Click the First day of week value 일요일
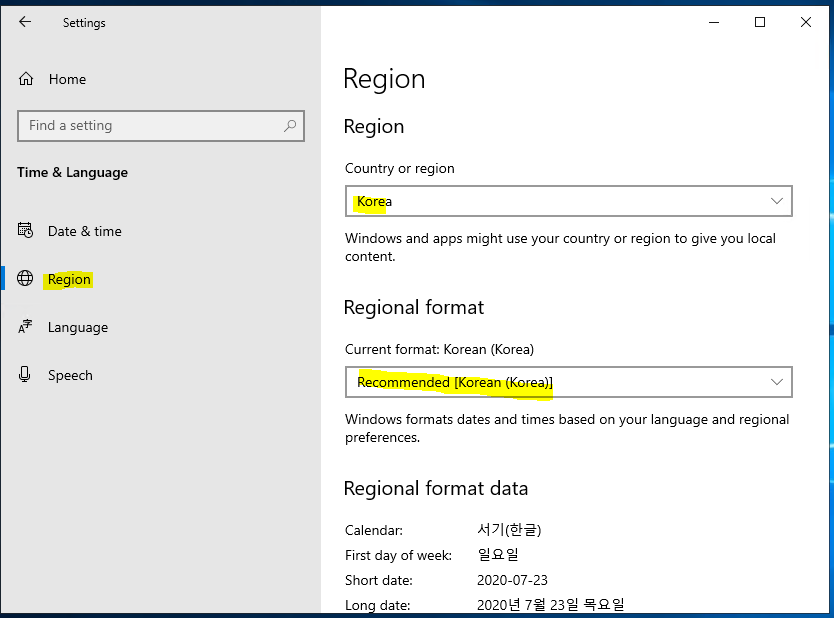Screen dimensions: 834x618 (x=498, y=555)
